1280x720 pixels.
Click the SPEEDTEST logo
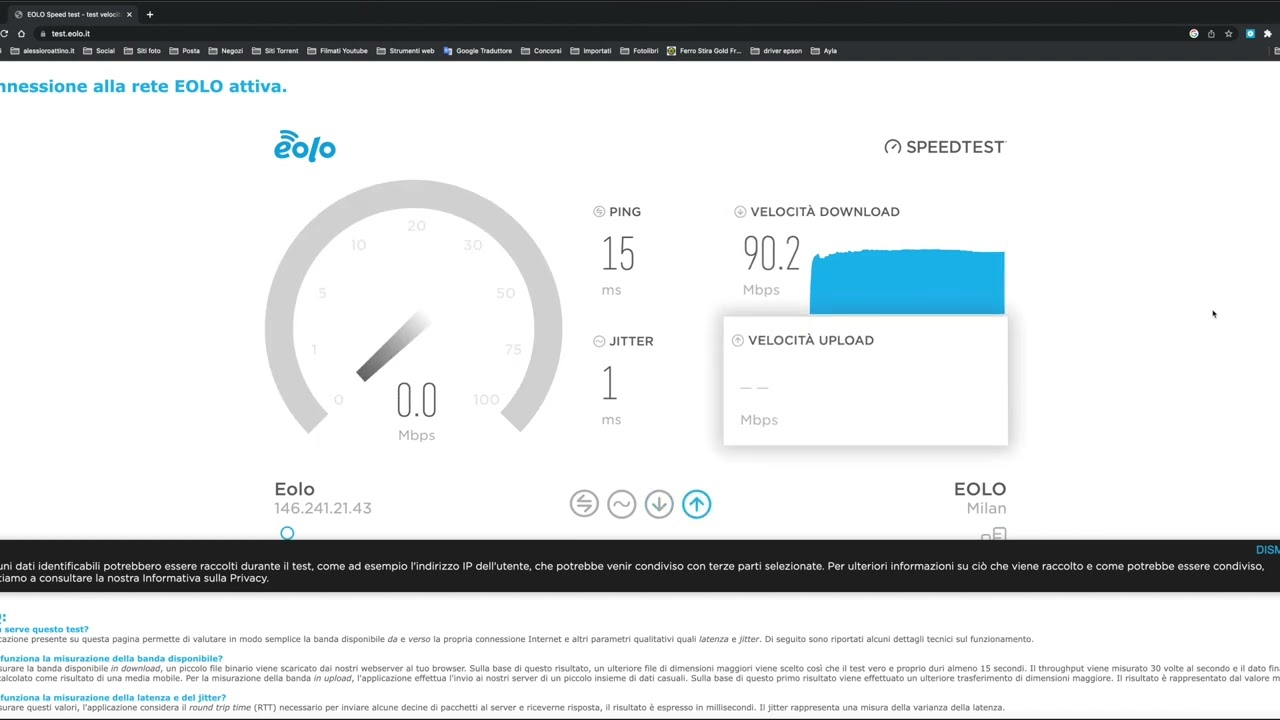[x=944, y=147]
